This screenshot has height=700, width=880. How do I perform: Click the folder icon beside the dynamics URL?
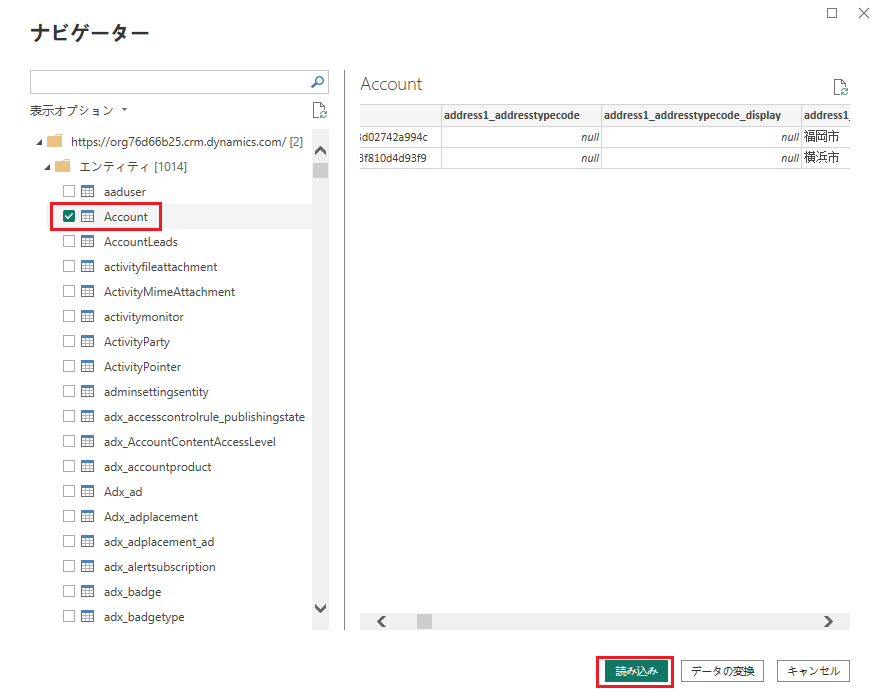[54, 142]
